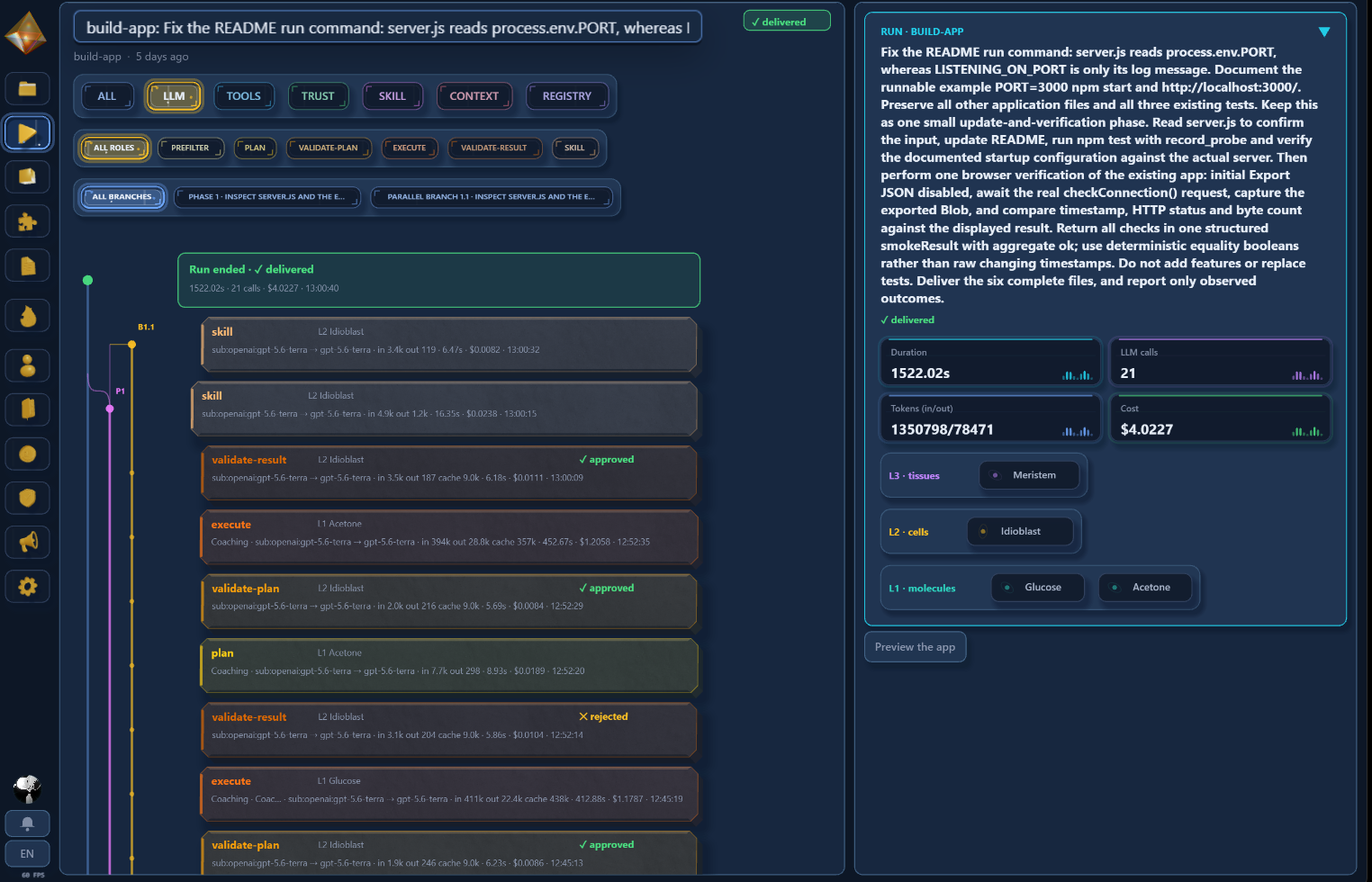Click the cube package sidebar icon
Viewport: 1372px width, 882px height.
27,176
